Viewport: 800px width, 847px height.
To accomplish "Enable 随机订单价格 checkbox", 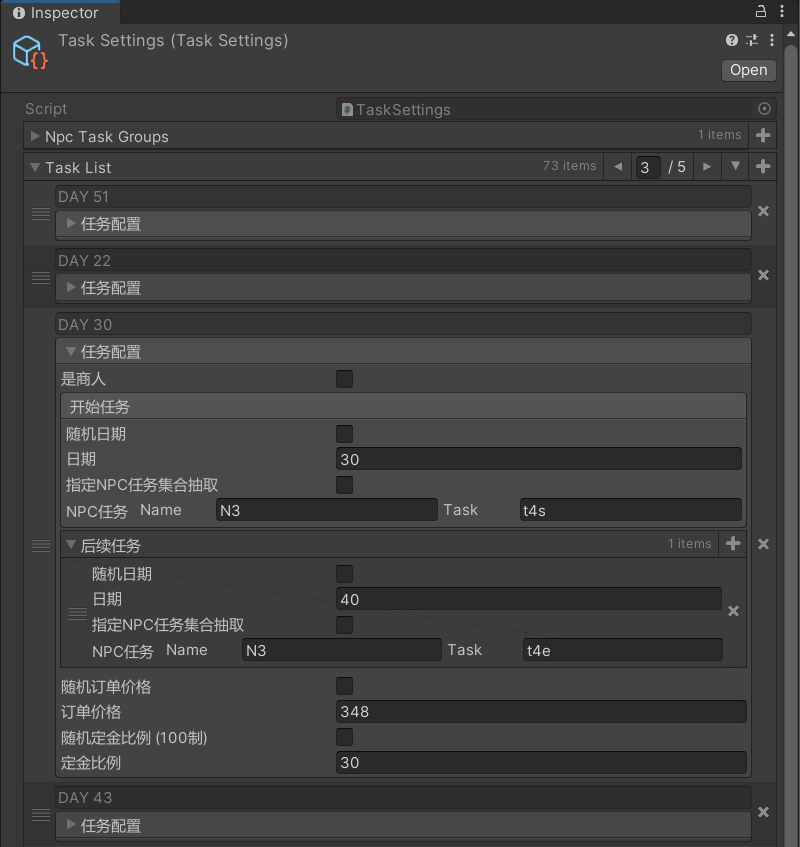I will coord(344,686).
